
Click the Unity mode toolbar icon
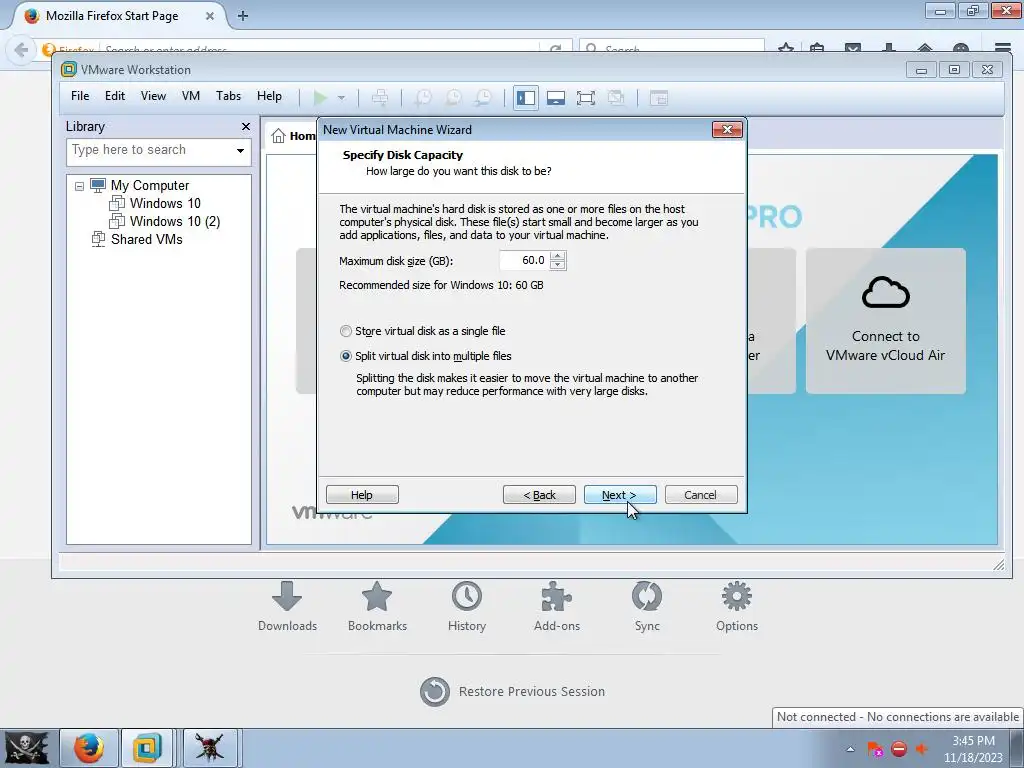coord(616,98)
